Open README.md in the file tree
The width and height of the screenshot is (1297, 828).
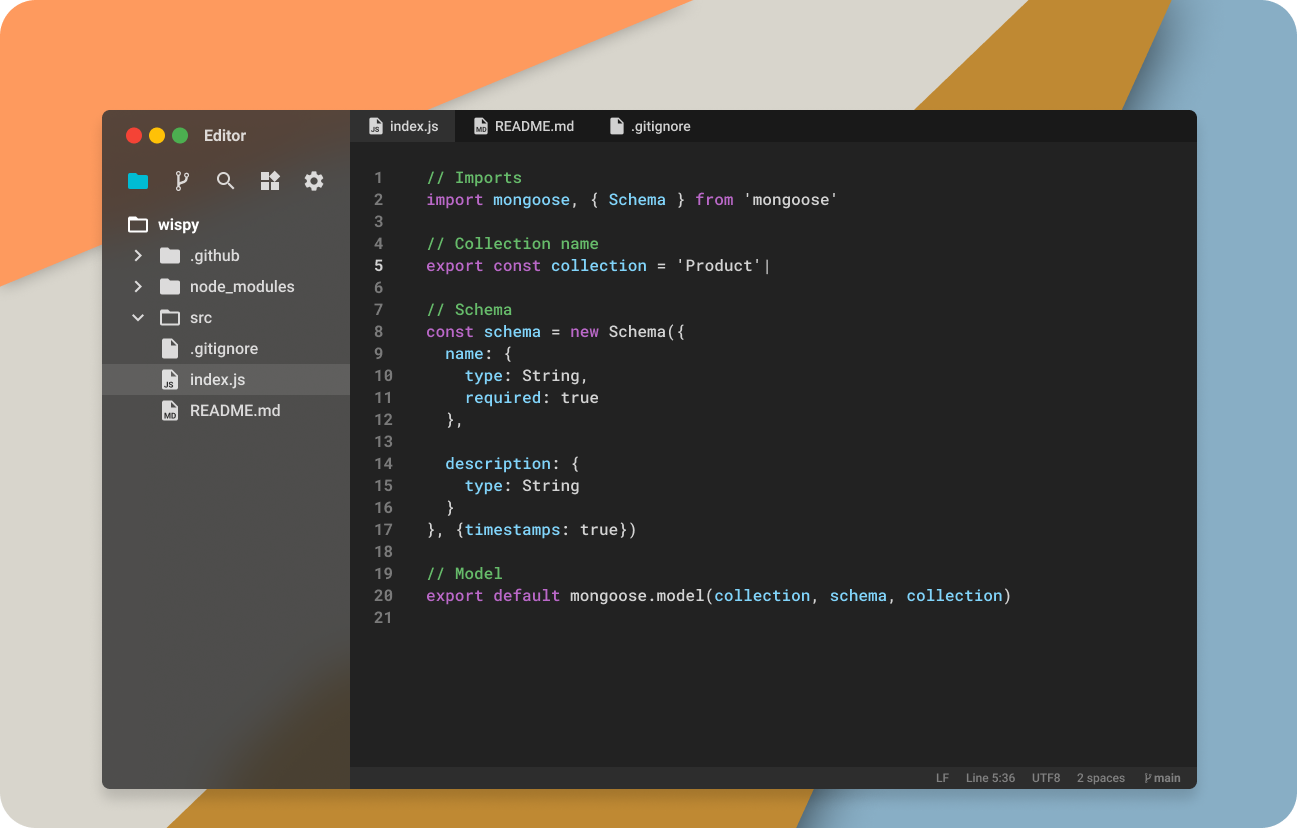(x=235, y=411)
